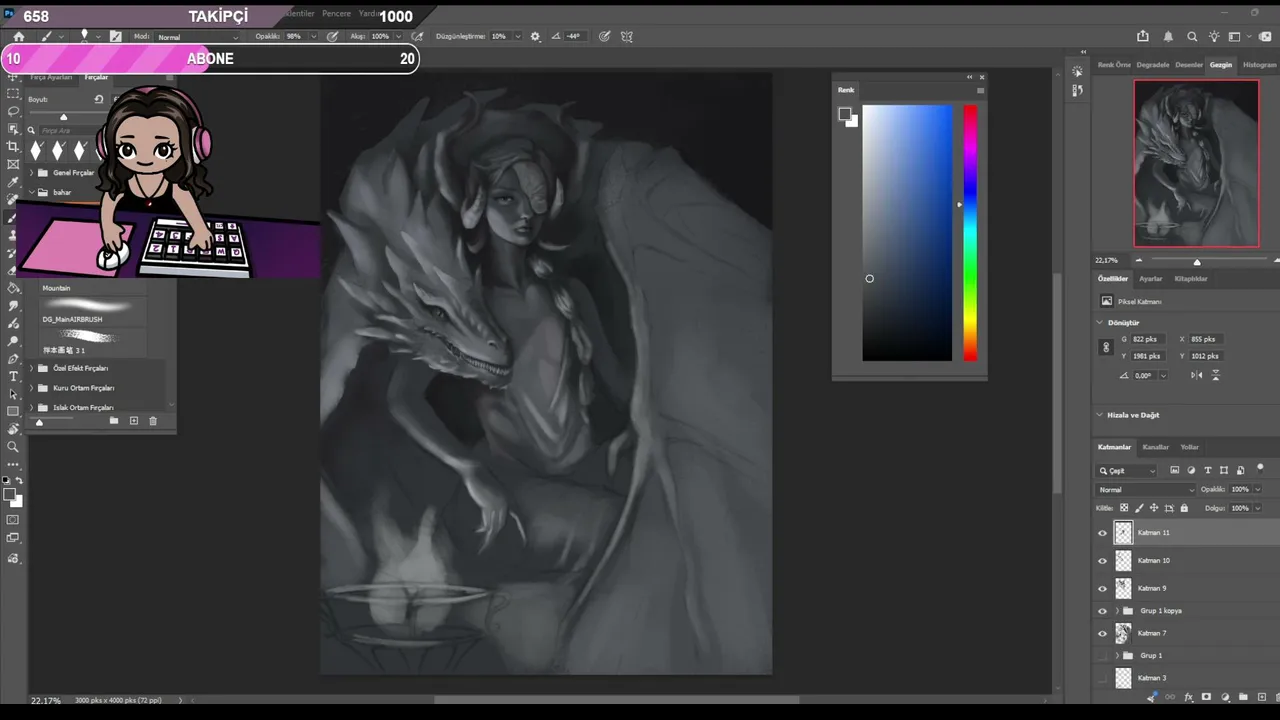Open the layer blend mode Normal dropdown
Image resolution: width=1280 pixels, height=720 pixels.
click(x=1146, y=490)
